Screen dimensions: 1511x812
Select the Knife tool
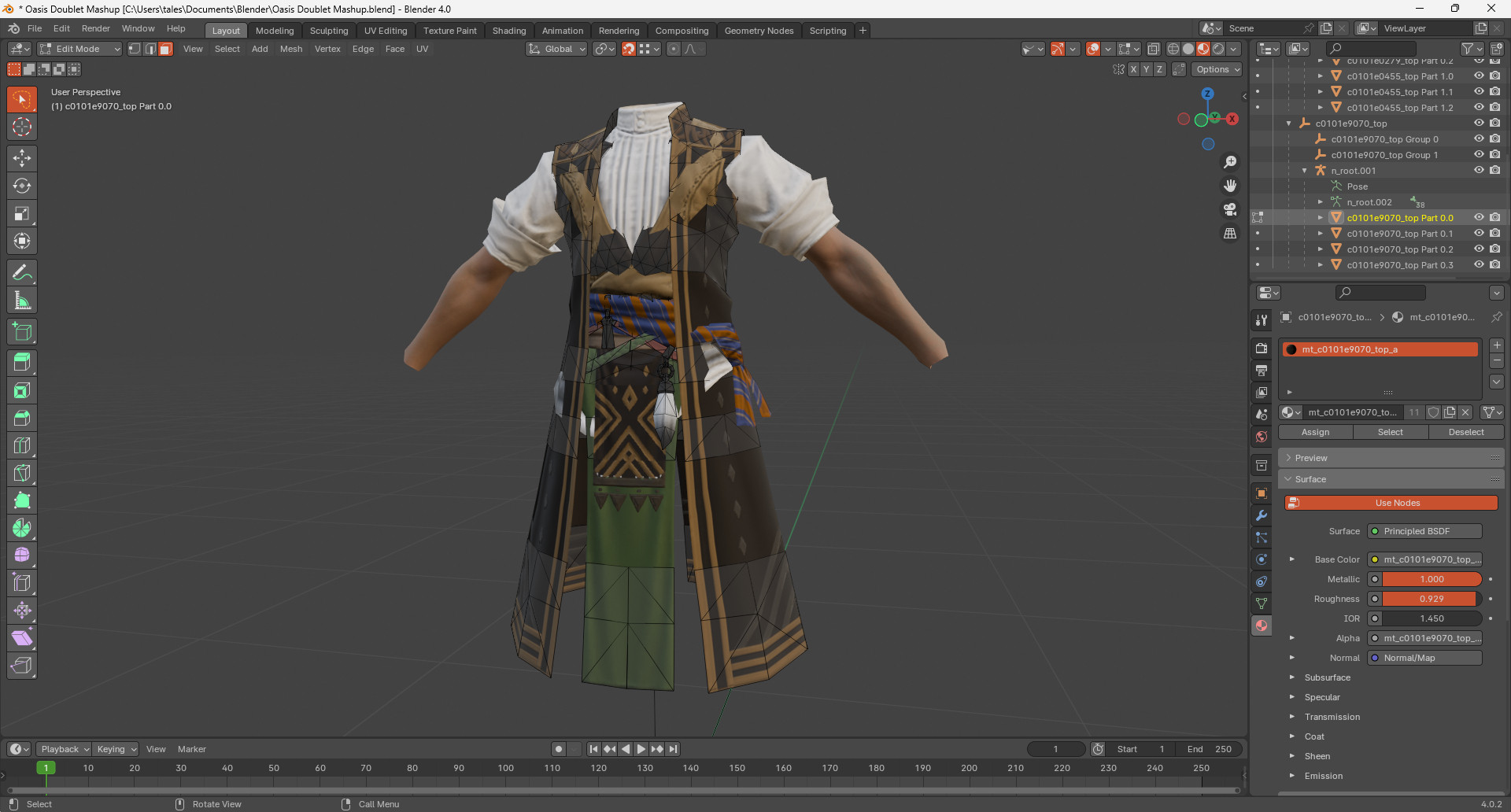pos(22,473)
